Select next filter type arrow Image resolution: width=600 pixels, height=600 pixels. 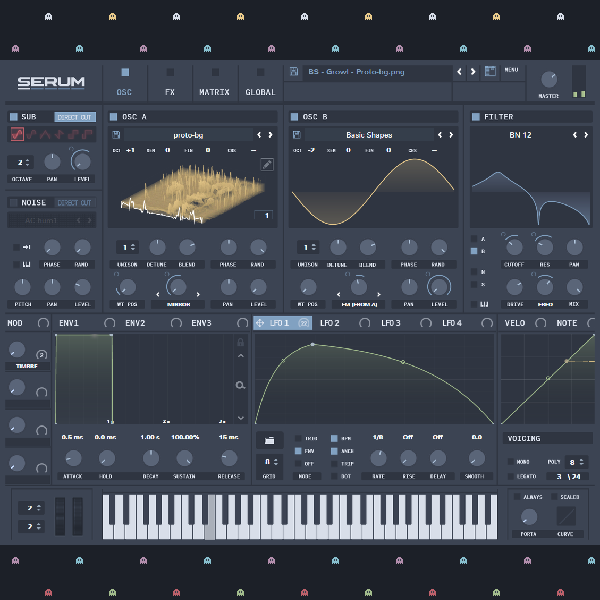click(586, 135)
